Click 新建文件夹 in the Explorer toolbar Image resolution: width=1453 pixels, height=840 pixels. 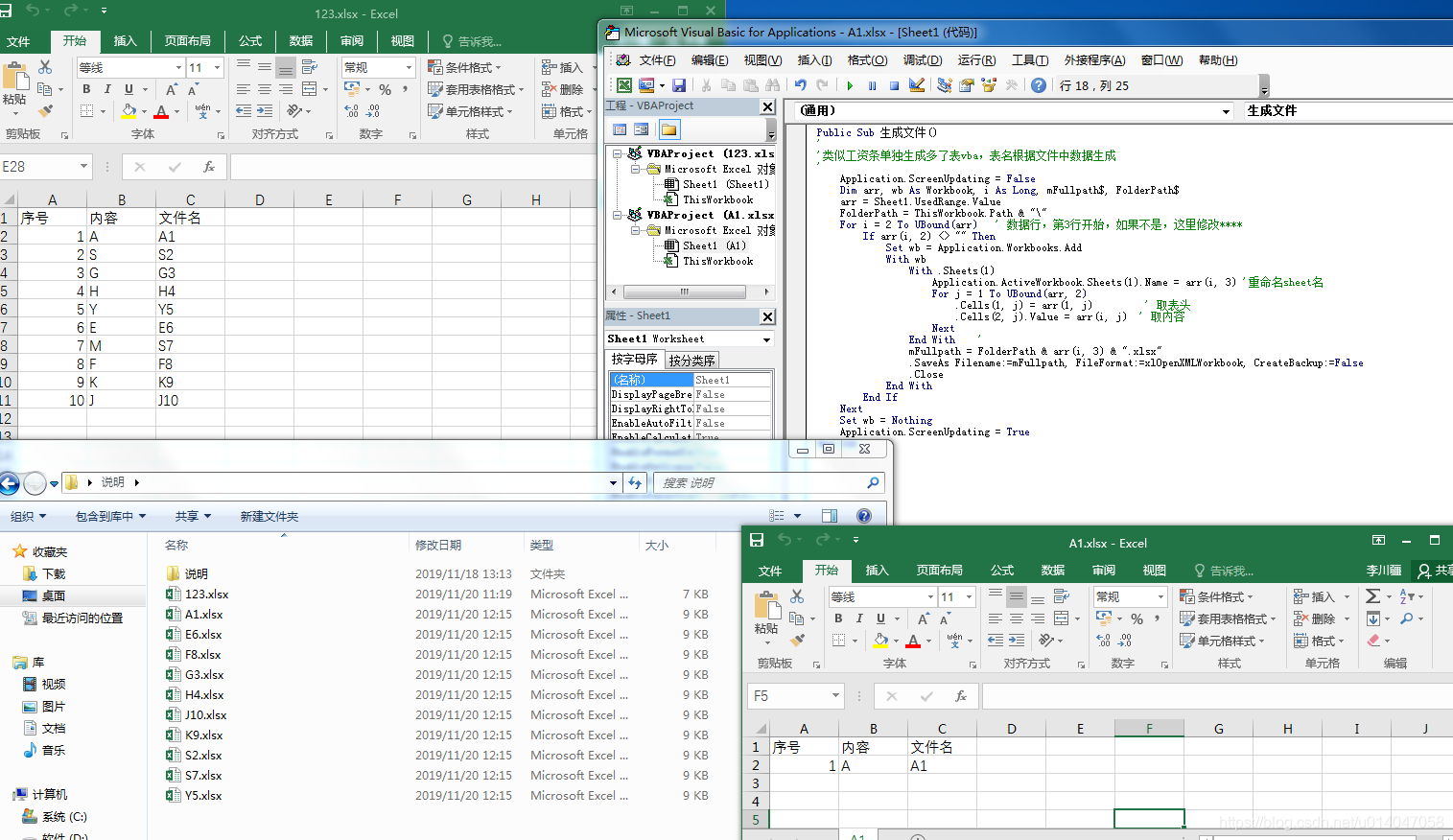(270, 516)
